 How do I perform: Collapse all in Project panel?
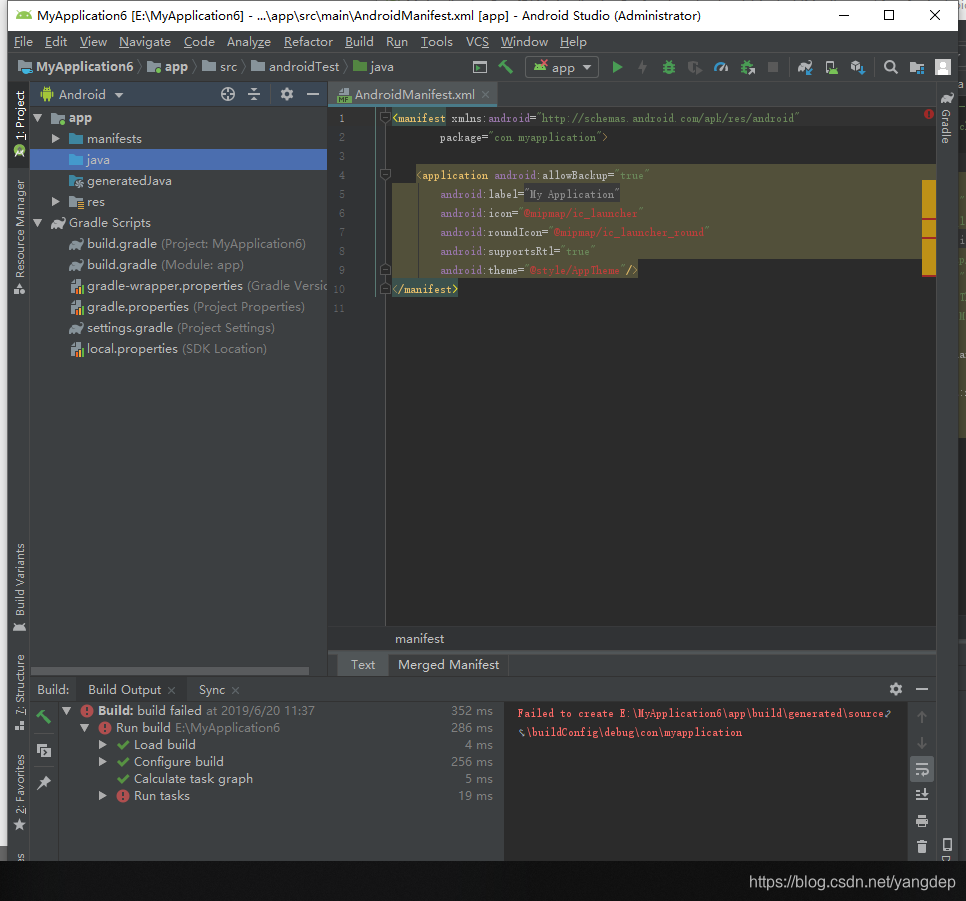(254, 94)
